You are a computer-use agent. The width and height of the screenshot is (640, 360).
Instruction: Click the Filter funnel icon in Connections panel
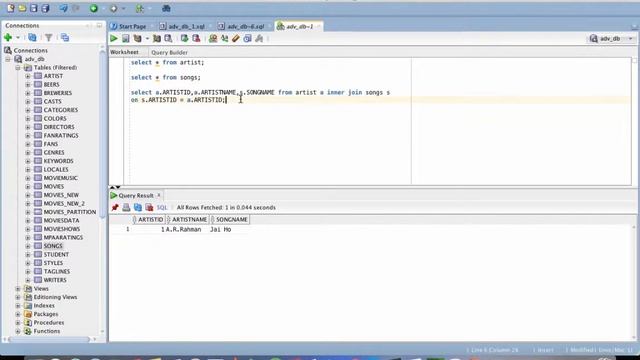49,38
